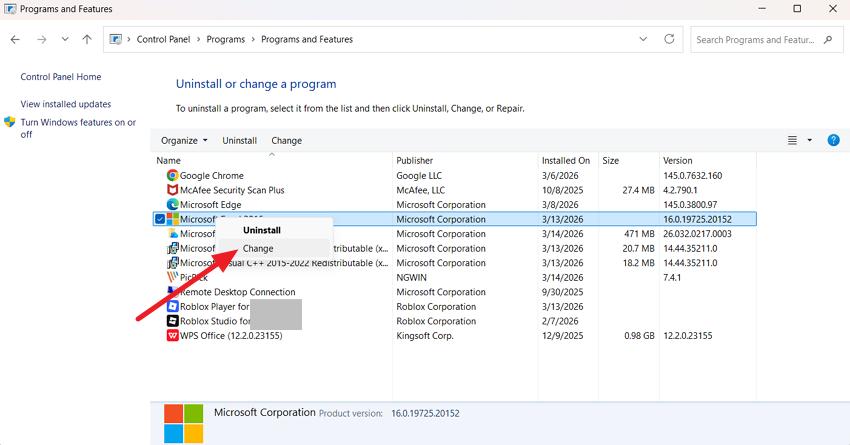Click product version 16.0.19725.20152 in details pane

point(425,413)
